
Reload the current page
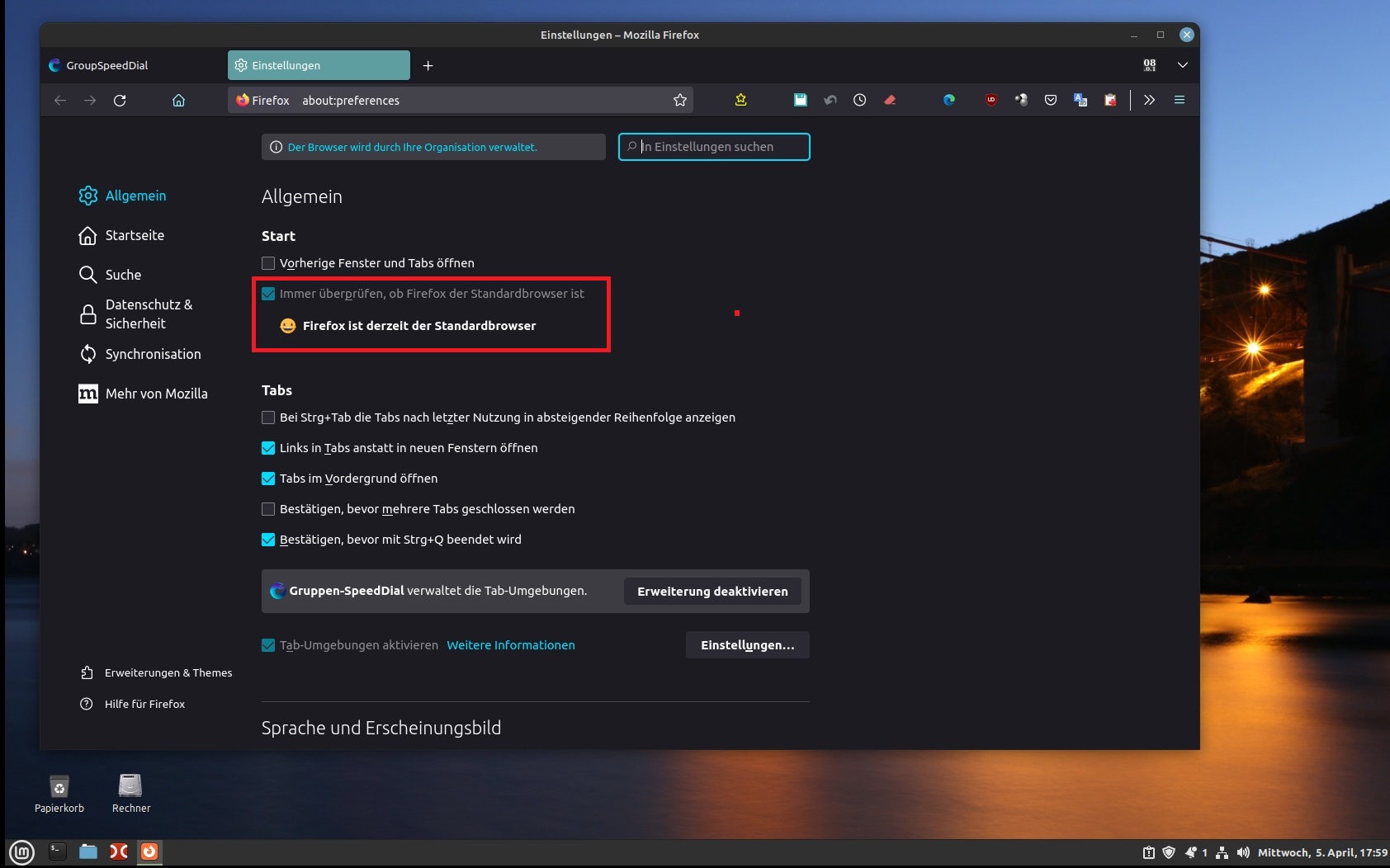click(x=120, y=101)
